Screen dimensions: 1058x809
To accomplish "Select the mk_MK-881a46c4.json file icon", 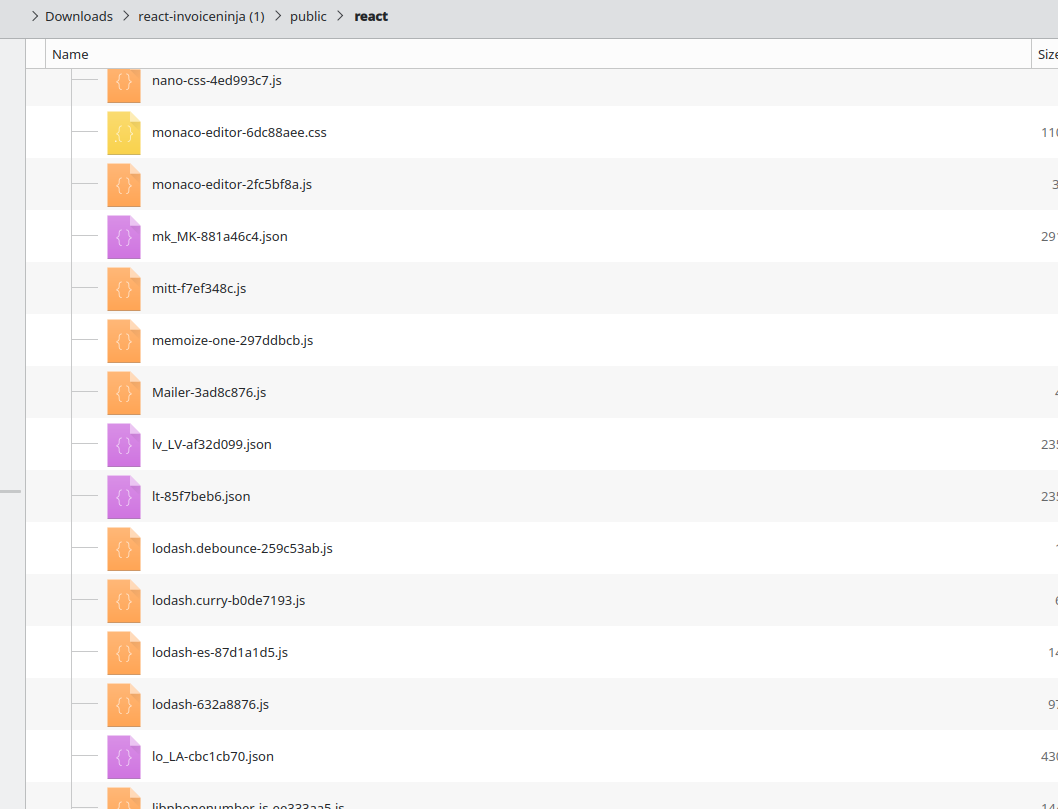I will coord(124,238).
